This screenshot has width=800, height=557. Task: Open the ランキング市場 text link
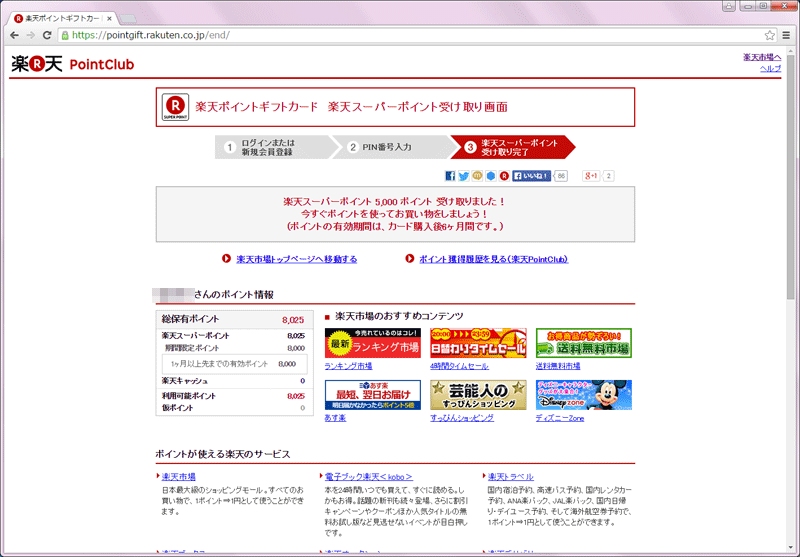348,366
